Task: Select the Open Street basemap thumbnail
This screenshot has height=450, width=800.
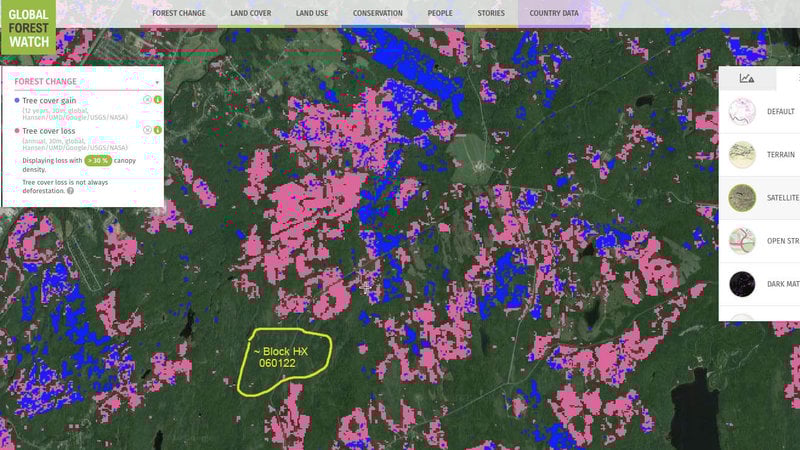Action: point(741,241)
